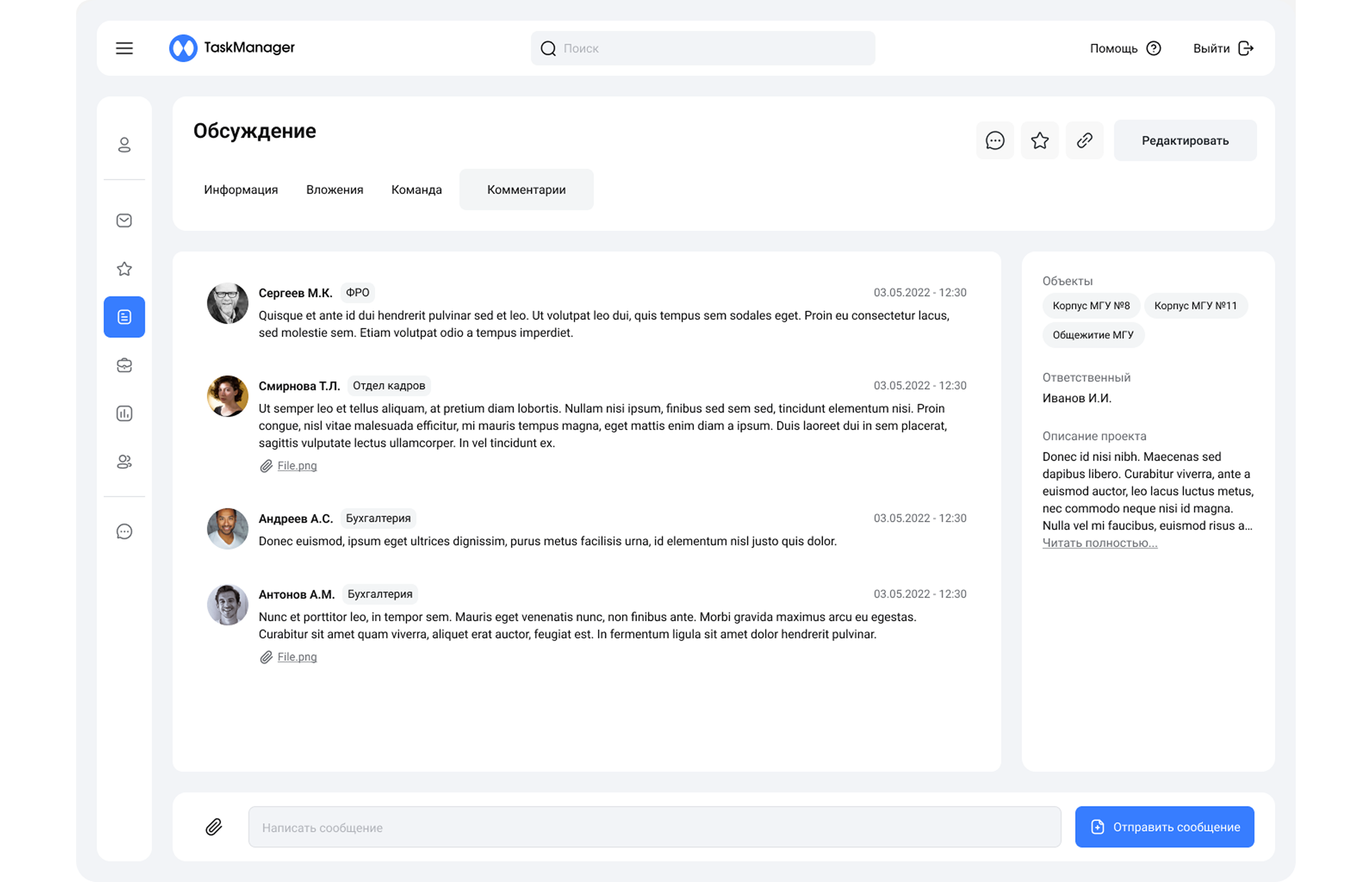Click paperclip icon in Антонов's comment

click(x=266, y=657)
